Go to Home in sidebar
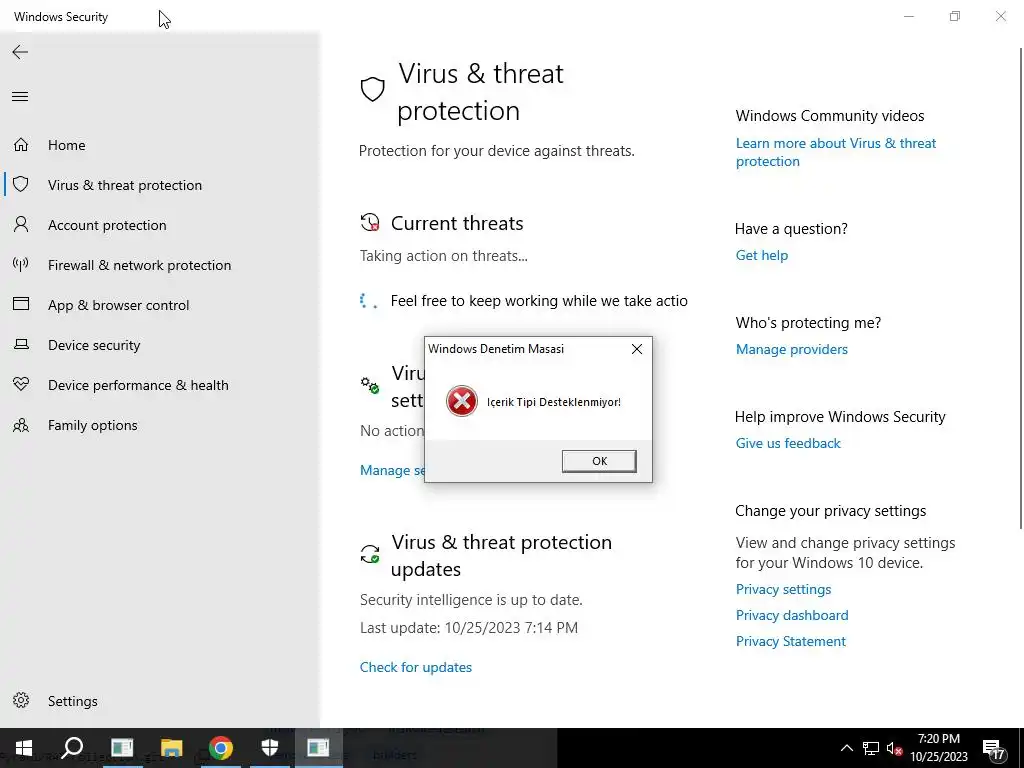This screenshot has height=768, width=1024. 67,145
